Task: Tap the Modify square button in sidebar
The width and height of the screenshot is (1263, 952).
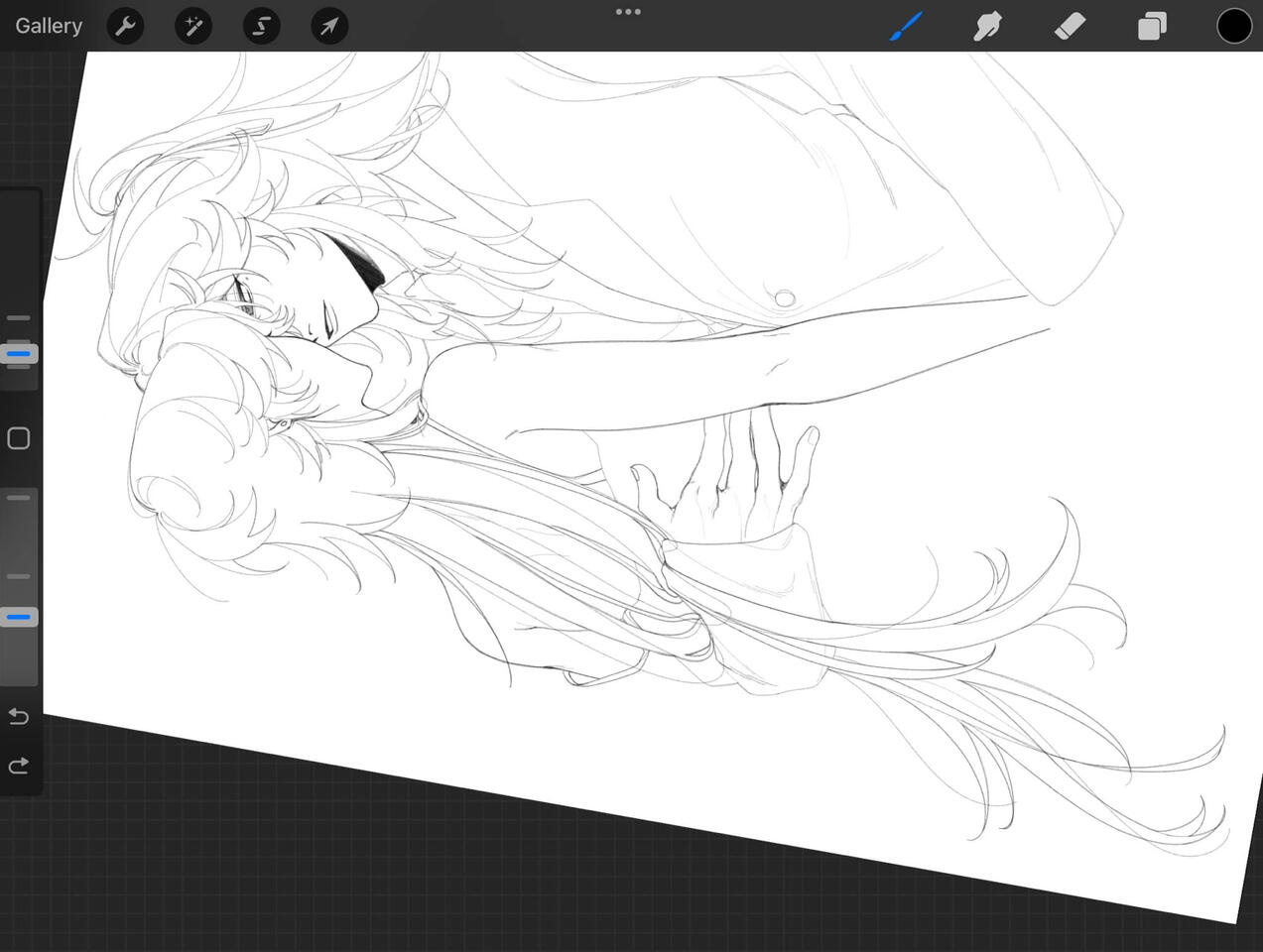Action: click(x=19, y=438)
